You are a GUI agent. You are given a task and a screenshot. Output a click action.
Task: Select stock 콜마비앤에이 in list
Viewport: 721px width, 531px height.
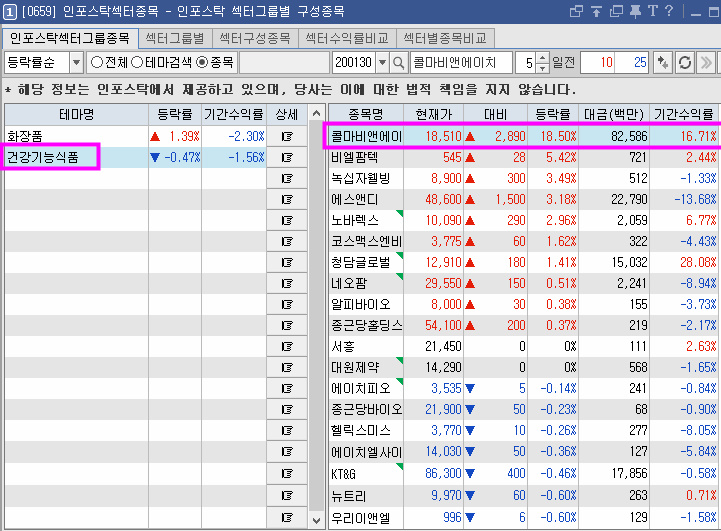click(523, 136)
